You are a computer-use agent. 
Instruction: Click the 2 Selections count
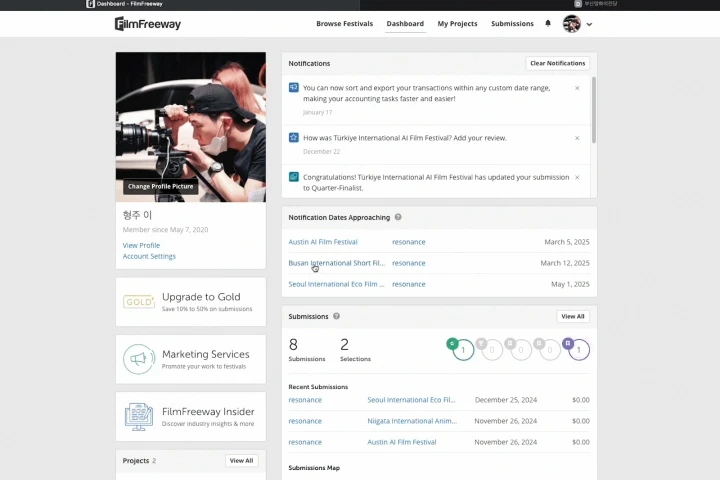pyautogui.click(x=355, y=350)
